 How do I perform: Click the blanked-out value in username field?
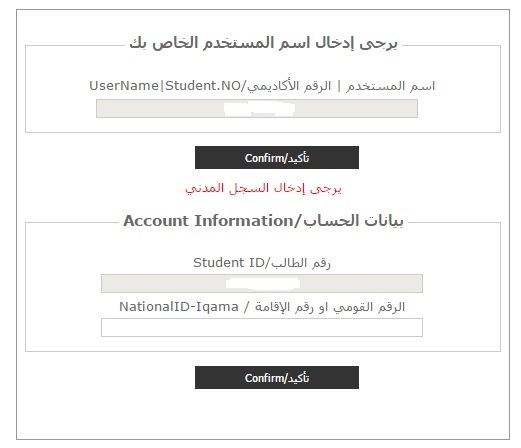coord(259,109)
